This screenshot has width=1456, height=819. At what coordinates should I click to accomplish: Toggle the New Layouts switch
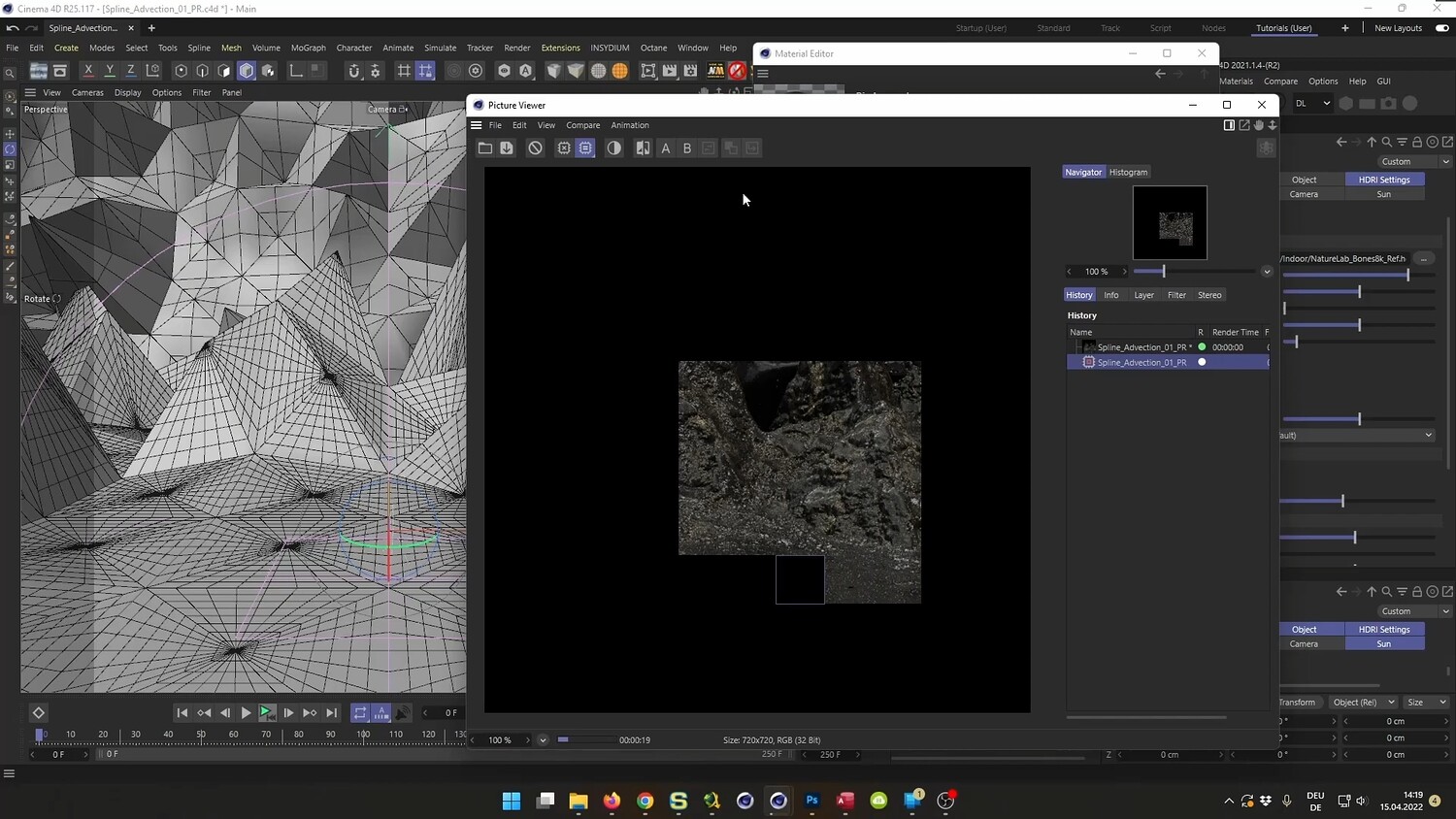click(x=1441, y=28)
